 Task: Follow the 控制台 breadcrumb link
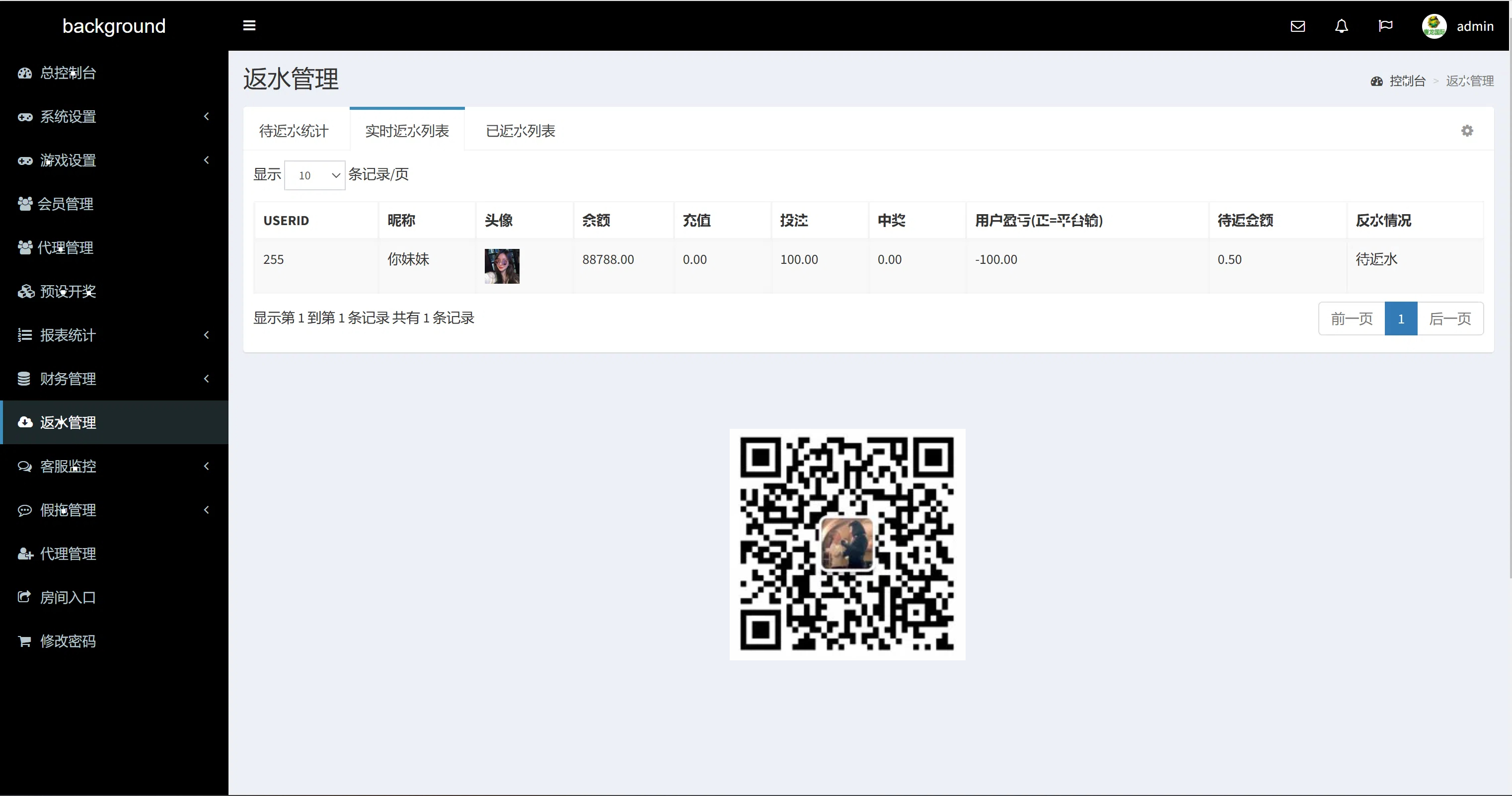click(x=1408, y=81)
